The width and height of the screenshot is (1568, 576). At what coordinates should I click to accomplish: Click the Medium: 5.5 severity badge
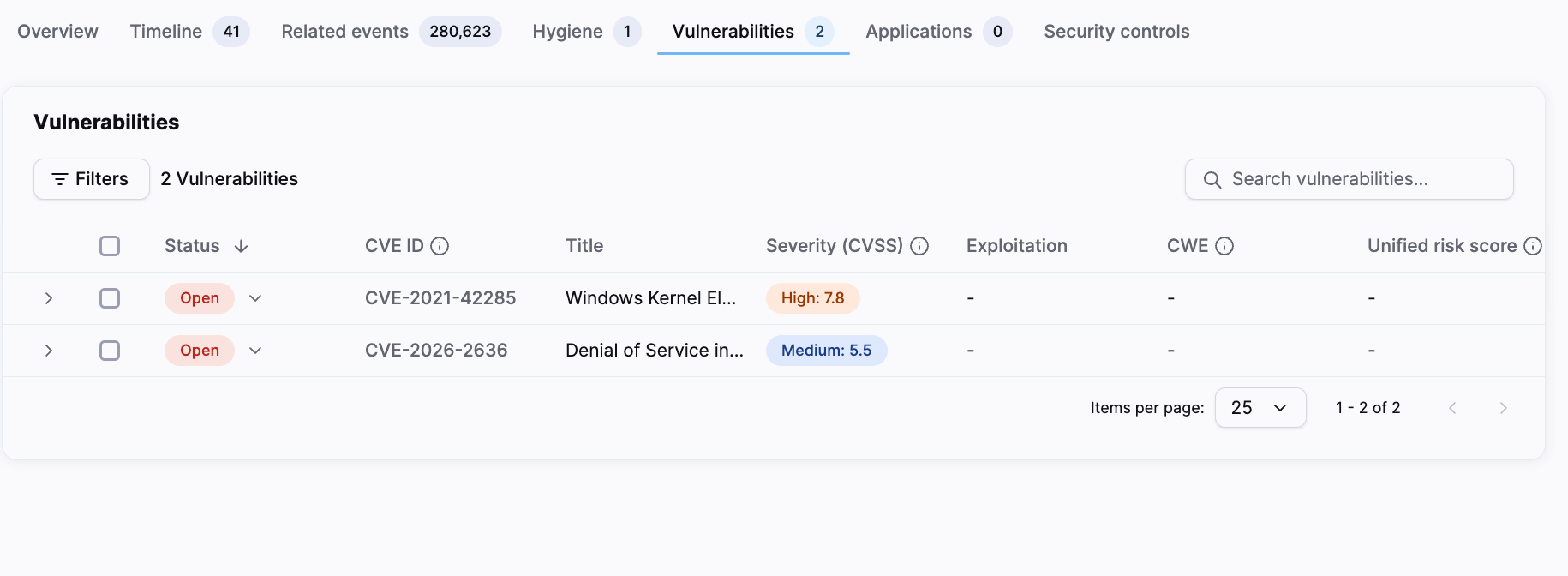[827, 351]
